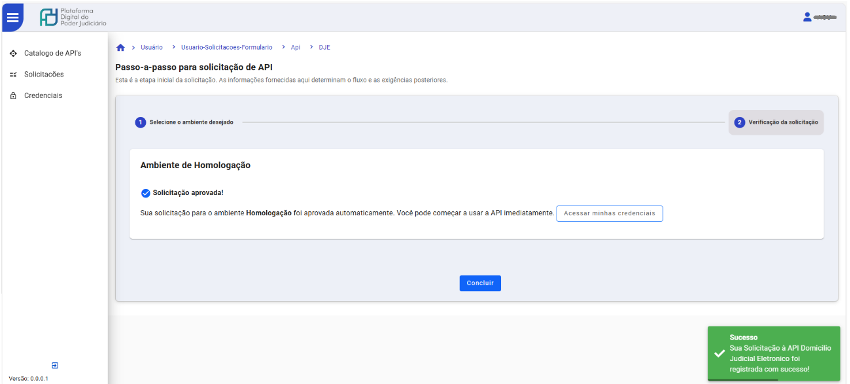Click the Solicitações sidebar icon
Viewport: 850px width, 384px height.
(14, 74)
